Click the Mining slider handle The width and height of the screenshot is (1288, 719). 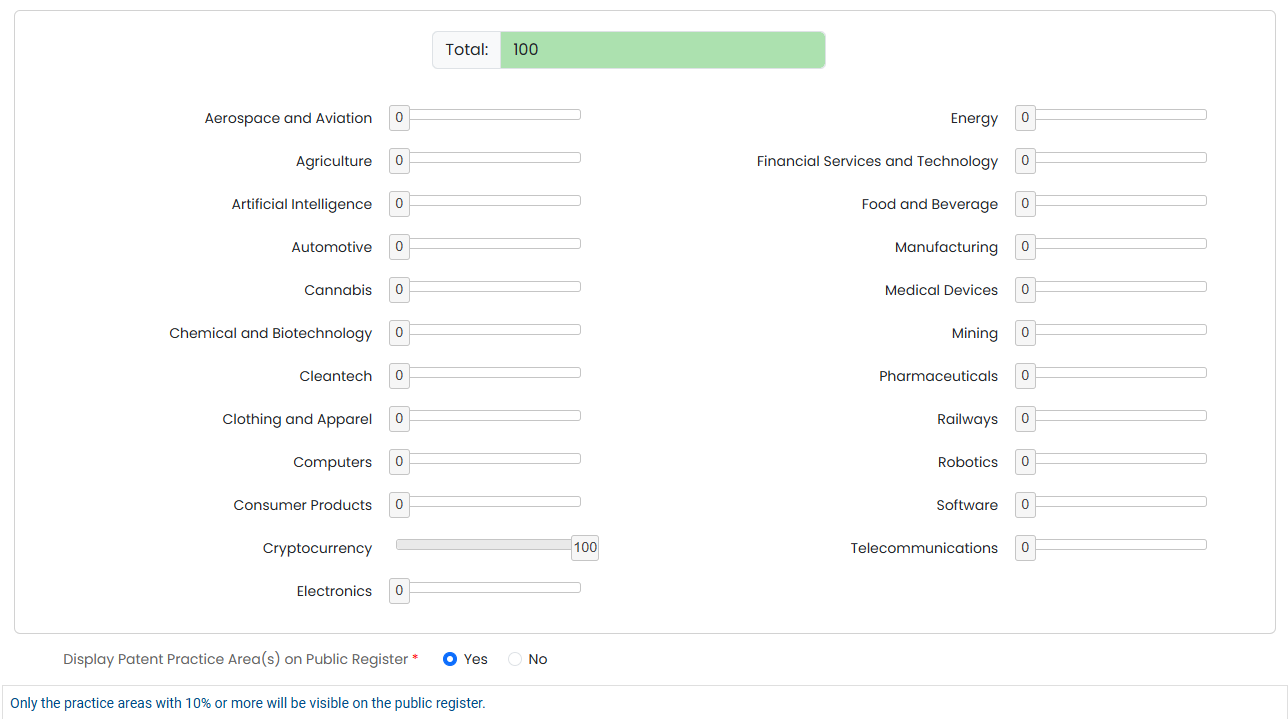tap(1025, 333)
